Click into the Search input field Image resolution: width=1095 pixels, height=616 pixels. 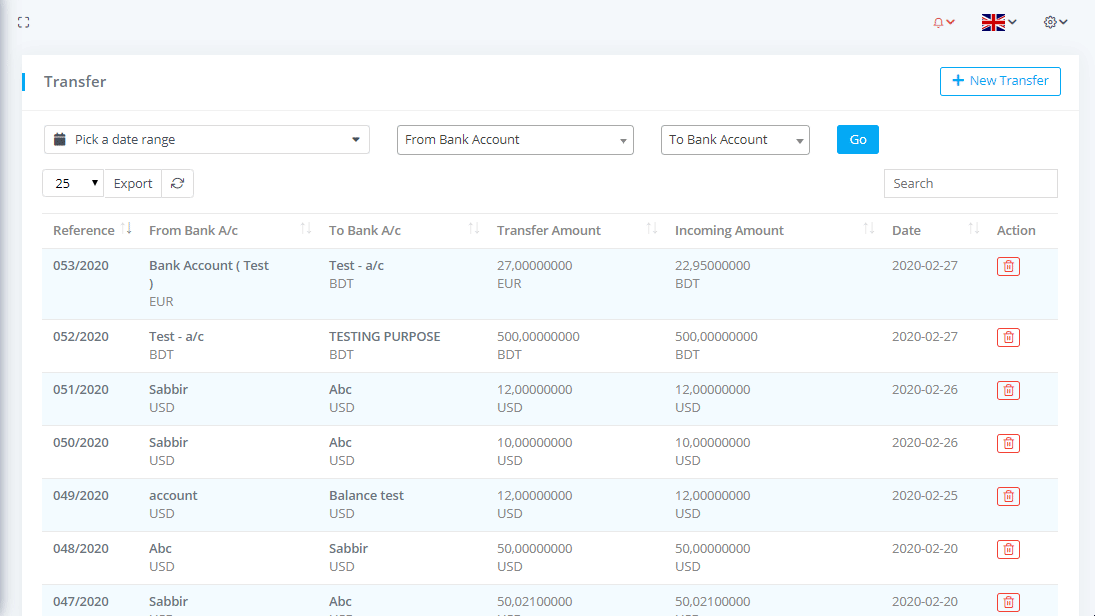[x=970, y=184]
